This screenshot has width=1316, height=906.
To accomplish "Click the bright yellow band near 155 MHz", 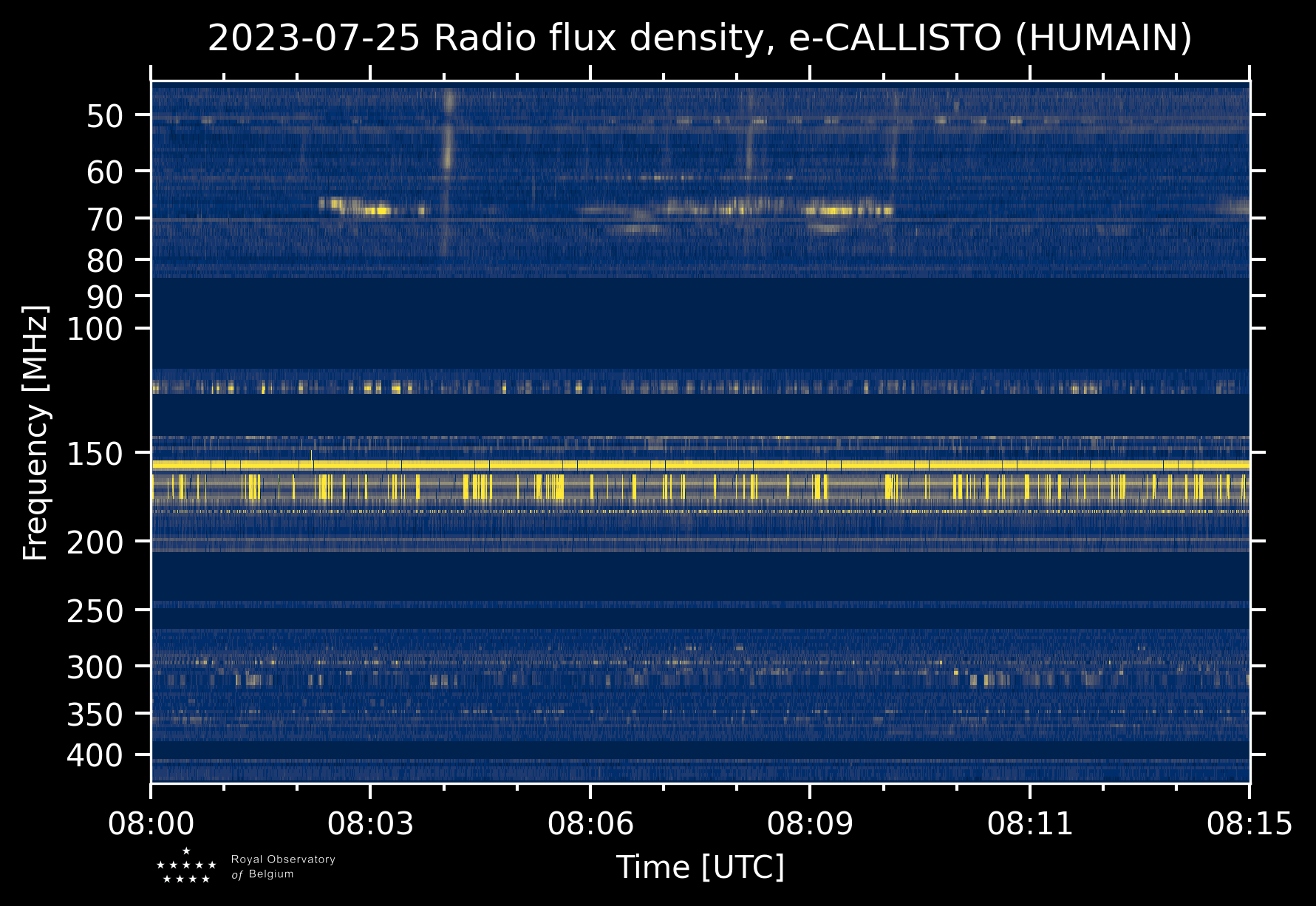I will (x=700, y=465).
